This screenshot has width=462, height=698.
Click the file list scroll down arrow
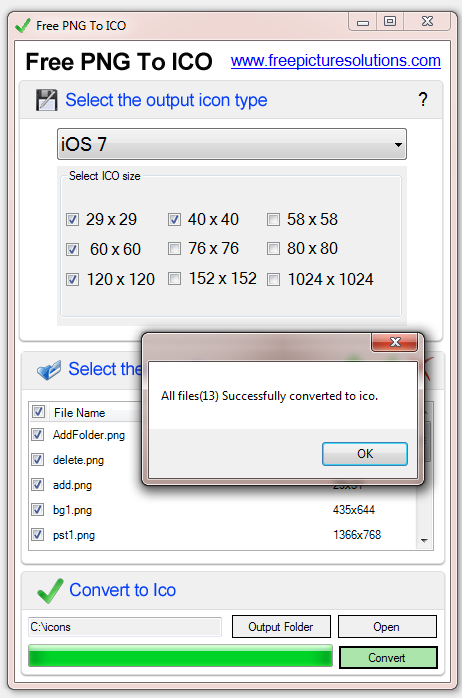pos(424,540)
